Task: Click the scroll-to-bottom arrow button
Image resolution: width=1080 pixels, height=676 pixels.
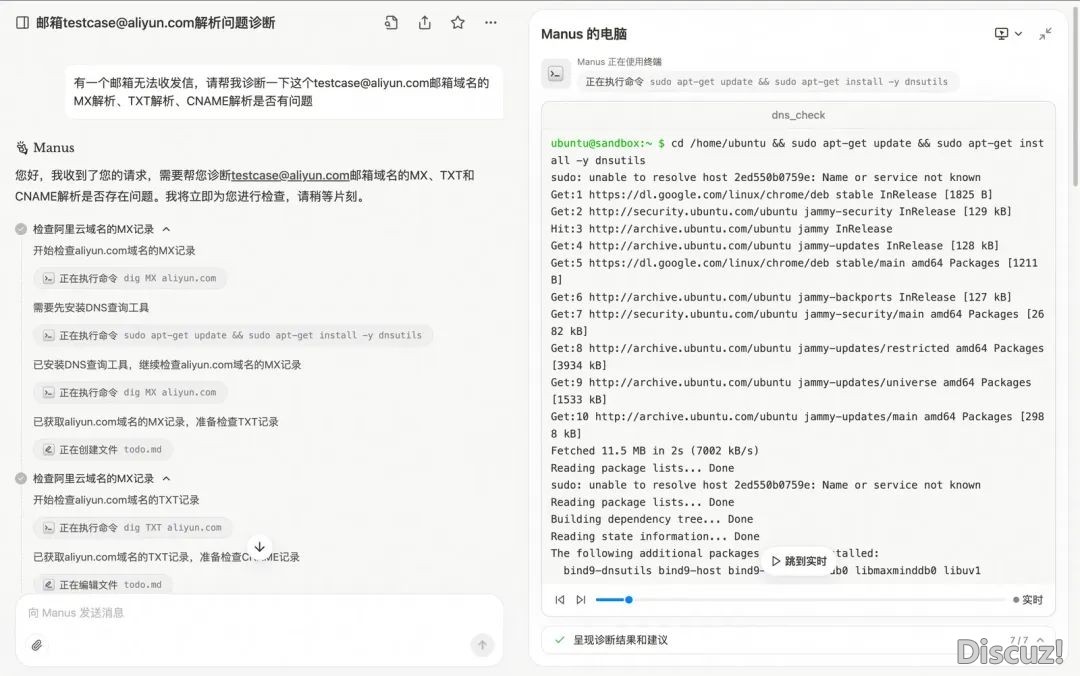Action: point(260,547)
